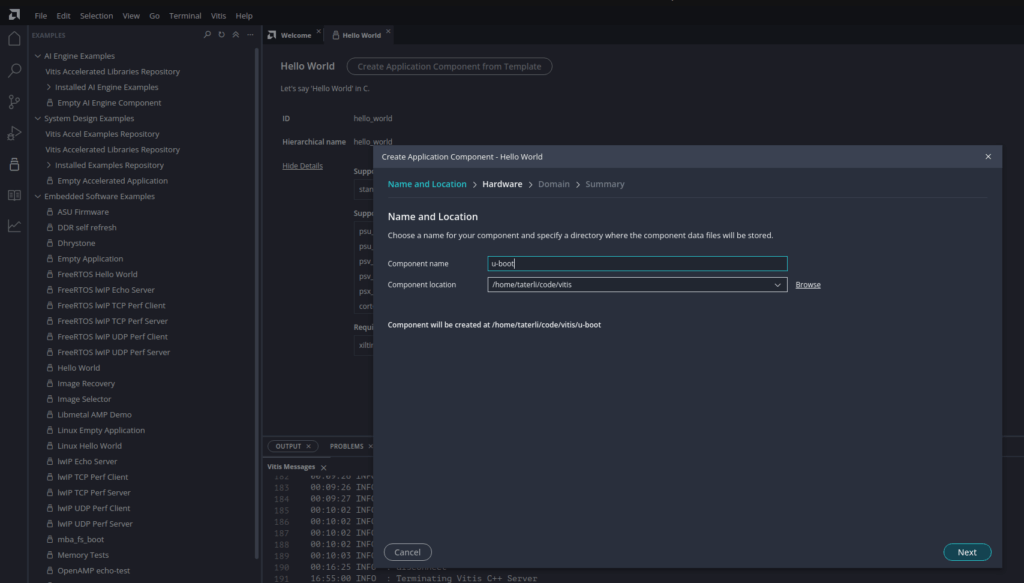The image size is (1024, 583).
Task: Select the DDR self refresh example
Action: point(87,228)
